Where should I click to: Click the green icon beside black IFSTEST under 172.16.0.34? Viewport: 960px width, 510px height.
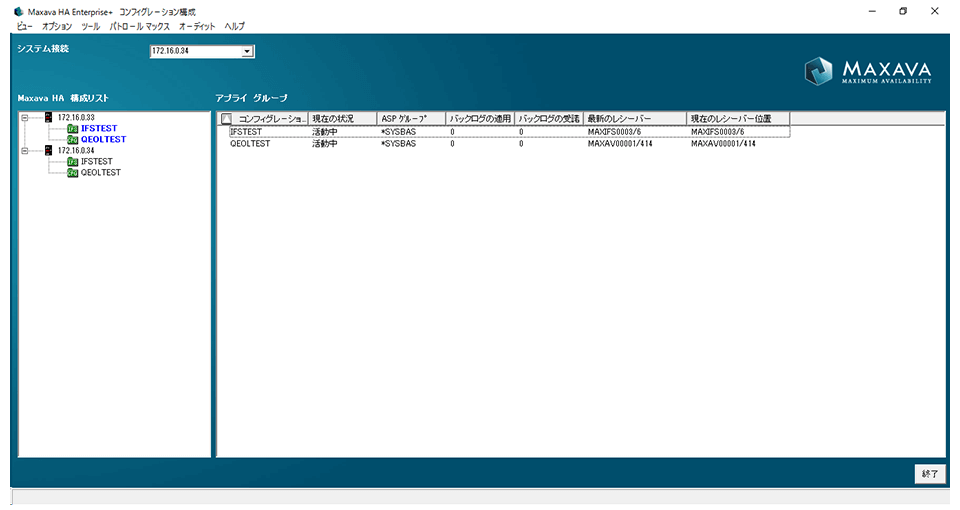coord(73,162)
